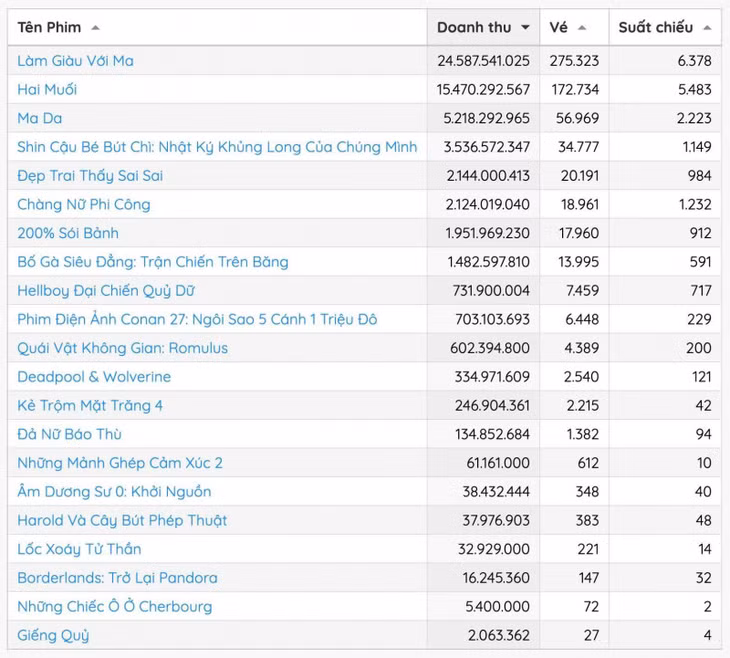Viewport: 730px width, 658px height.
Task: Open the Ma Da movie link
Action: point(40,118)
